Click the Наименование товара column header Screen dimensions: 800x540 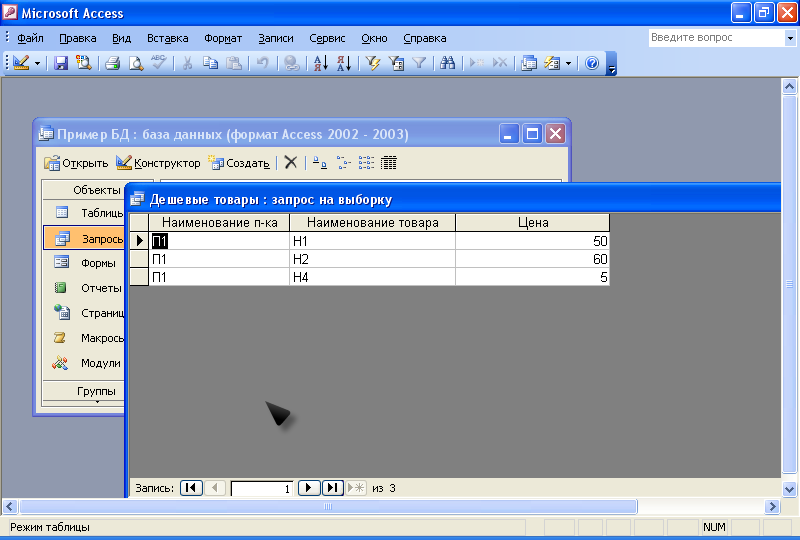pyautogui.click(x=372, y=223)
